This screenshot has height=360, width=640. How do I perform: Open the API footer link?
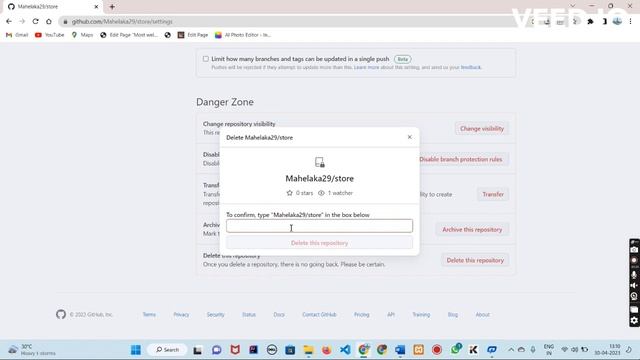pos(391,315)
